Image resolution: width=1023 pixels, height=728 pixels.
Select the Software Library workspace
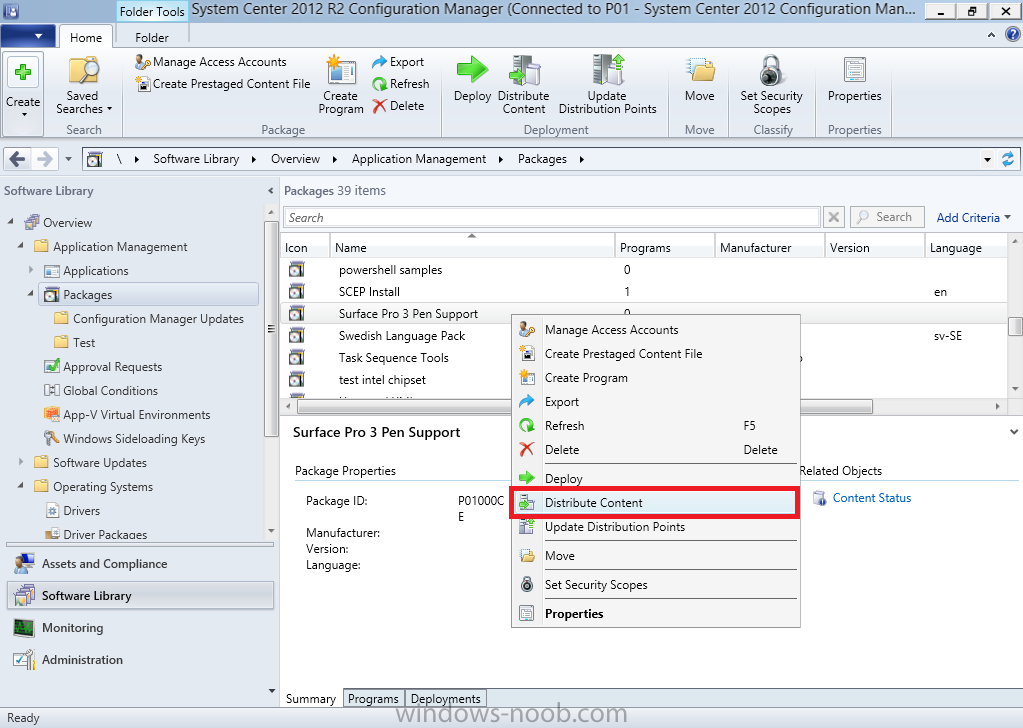[x=140, y=596]
